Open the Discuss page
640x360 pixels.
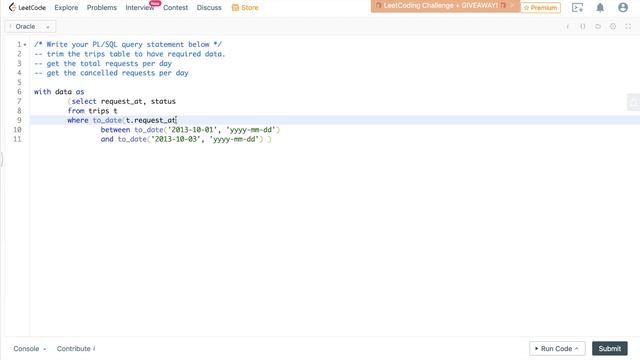tap(209, 7)
